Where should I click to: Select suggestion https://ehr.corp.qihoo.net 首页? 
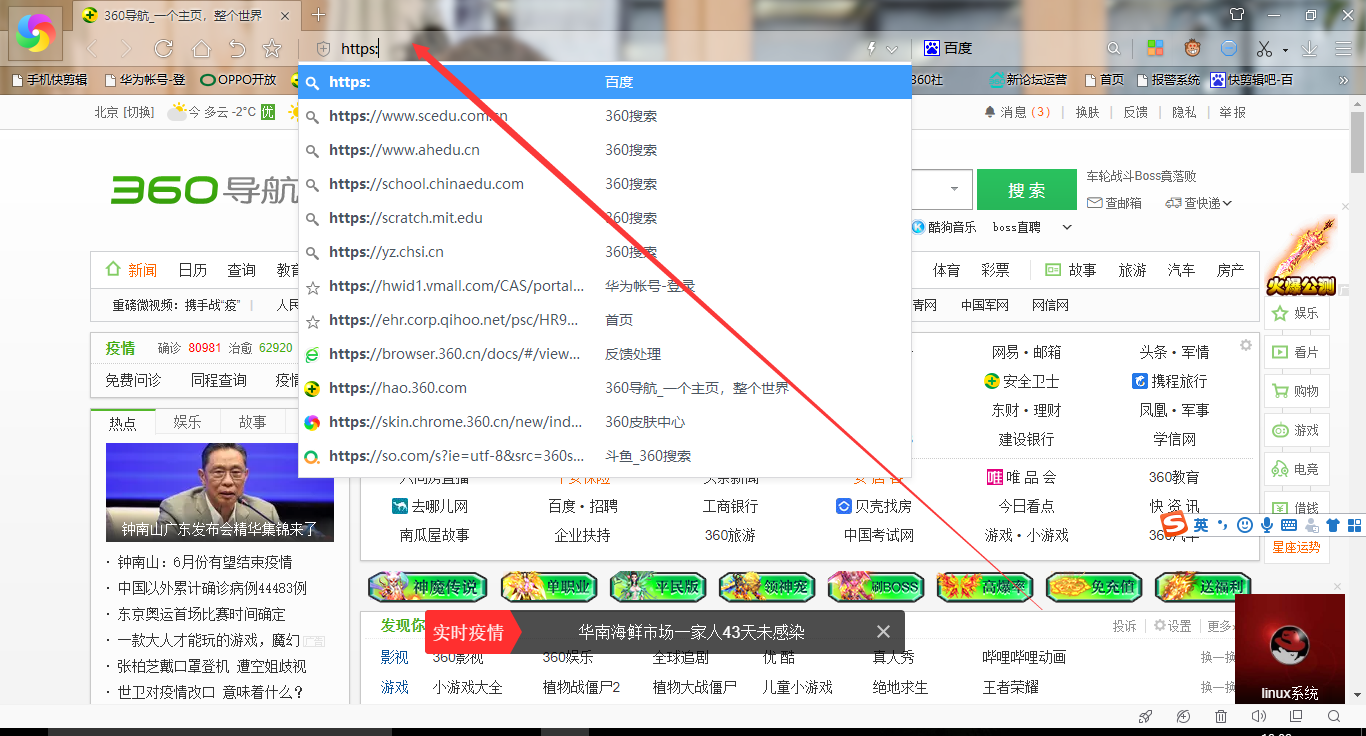tap(605, 320)
